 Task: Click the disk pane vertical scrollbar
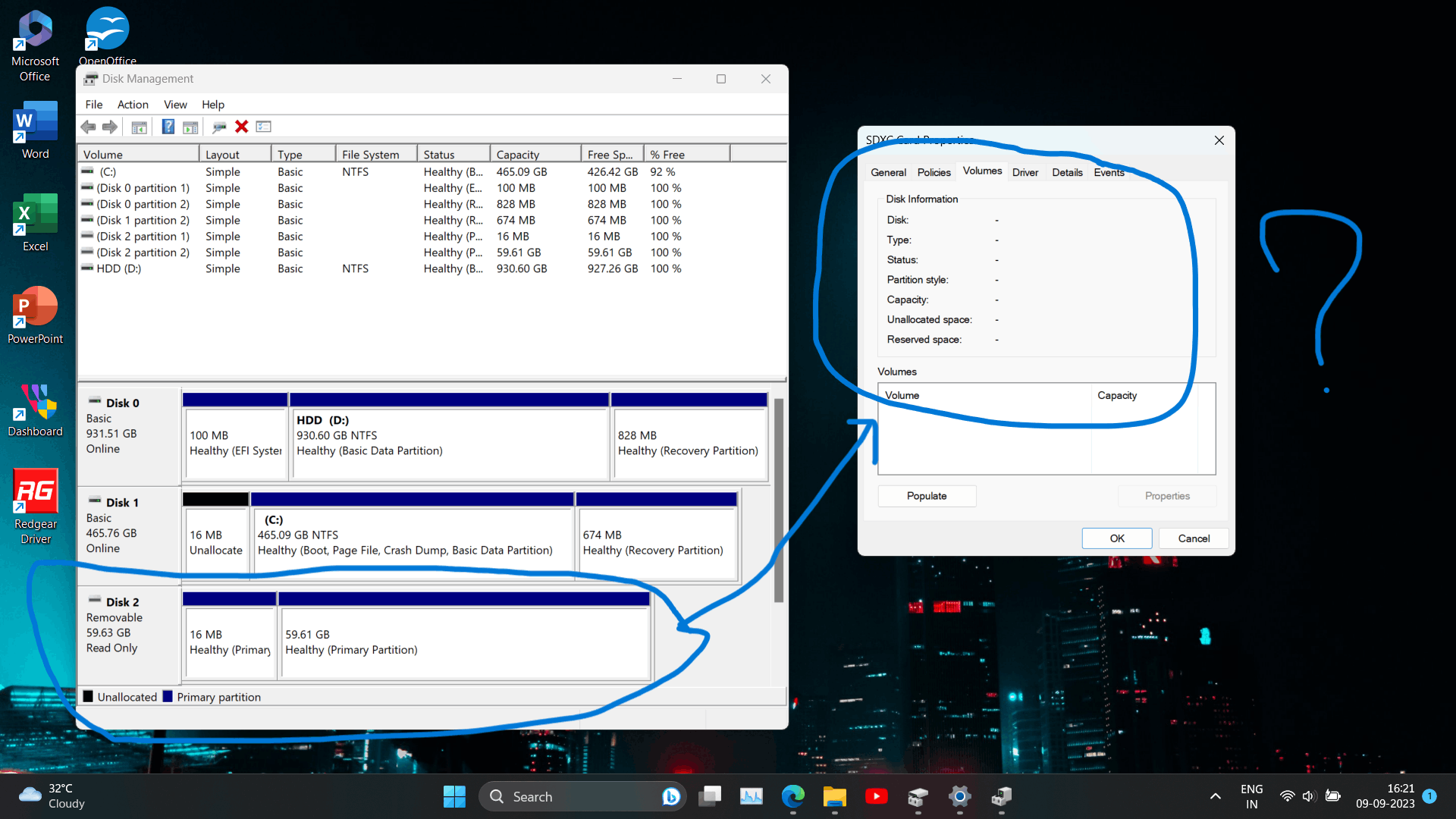coord(778,500)
